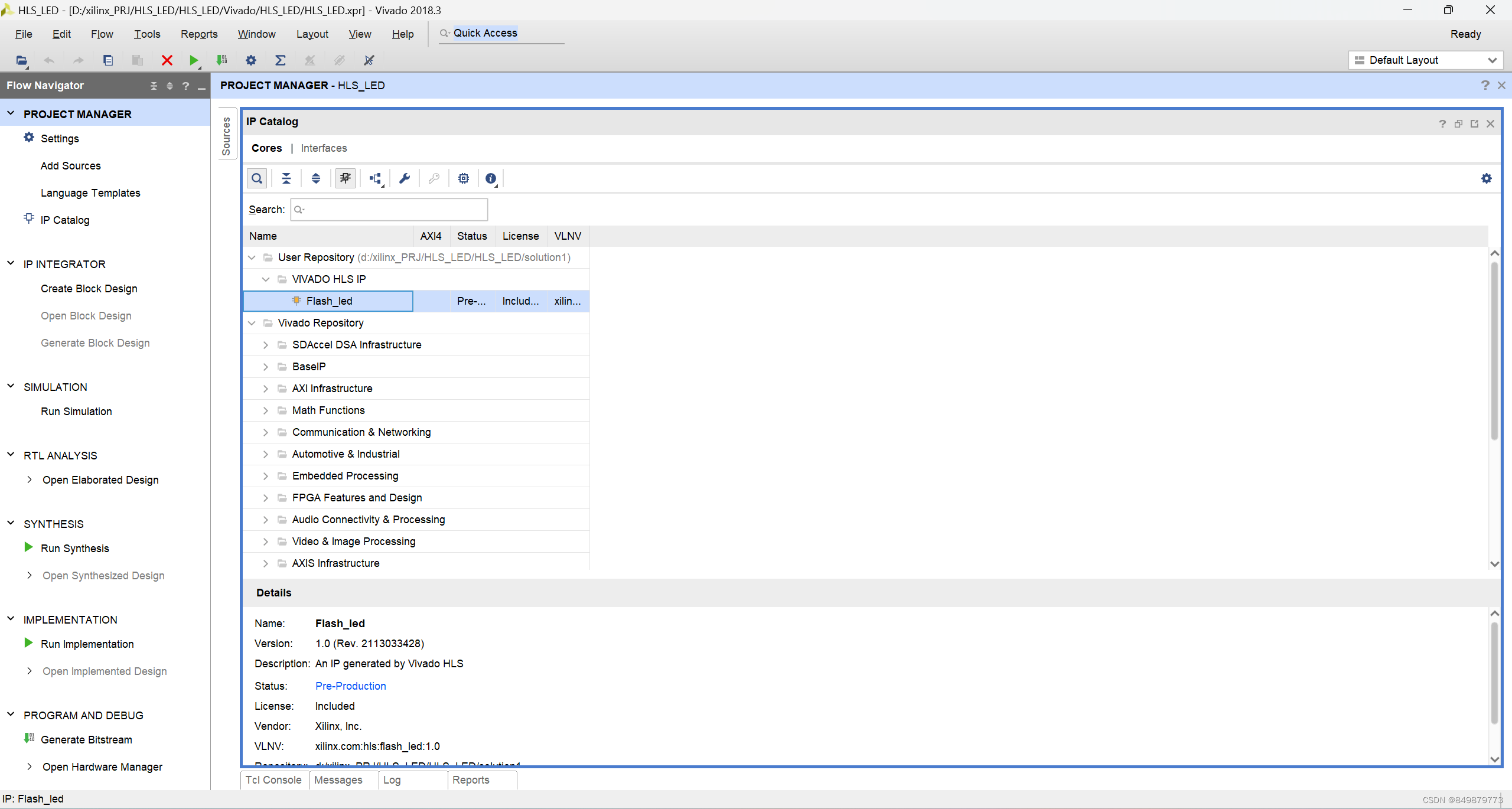Open the Flow menu
Image resolution: width=1512 pixels, height=809 pixels.
[x=102, y=34]
